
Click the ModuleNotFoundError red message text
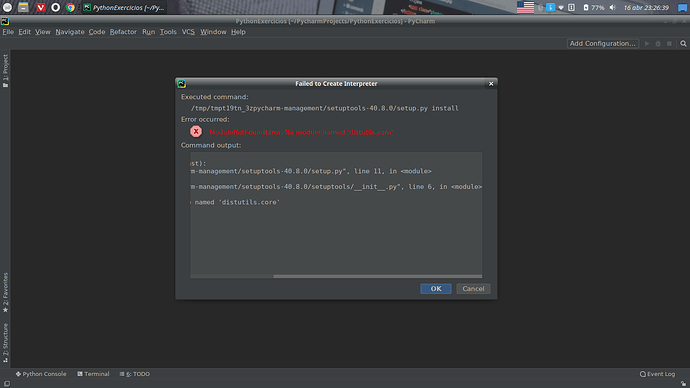(x=301, y=132)
